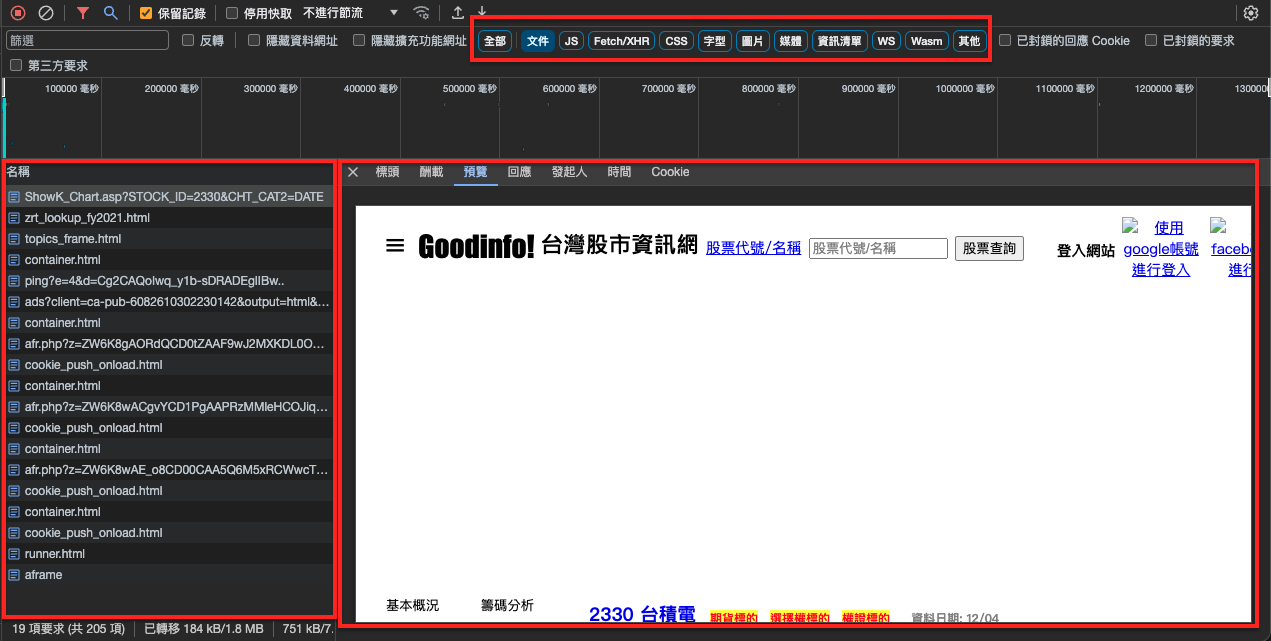Select the 全部 resource type filter

click(495, 41)
